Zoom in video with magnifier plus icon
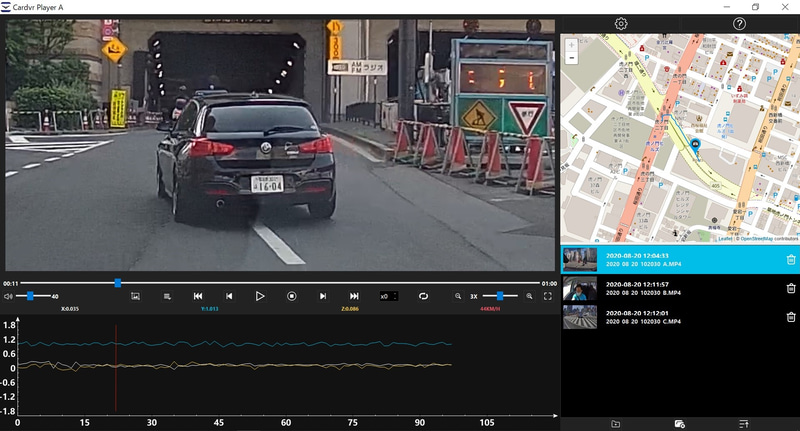Image resolution: width=800 pixels, height=431 pixels. (x=530, y=296)
